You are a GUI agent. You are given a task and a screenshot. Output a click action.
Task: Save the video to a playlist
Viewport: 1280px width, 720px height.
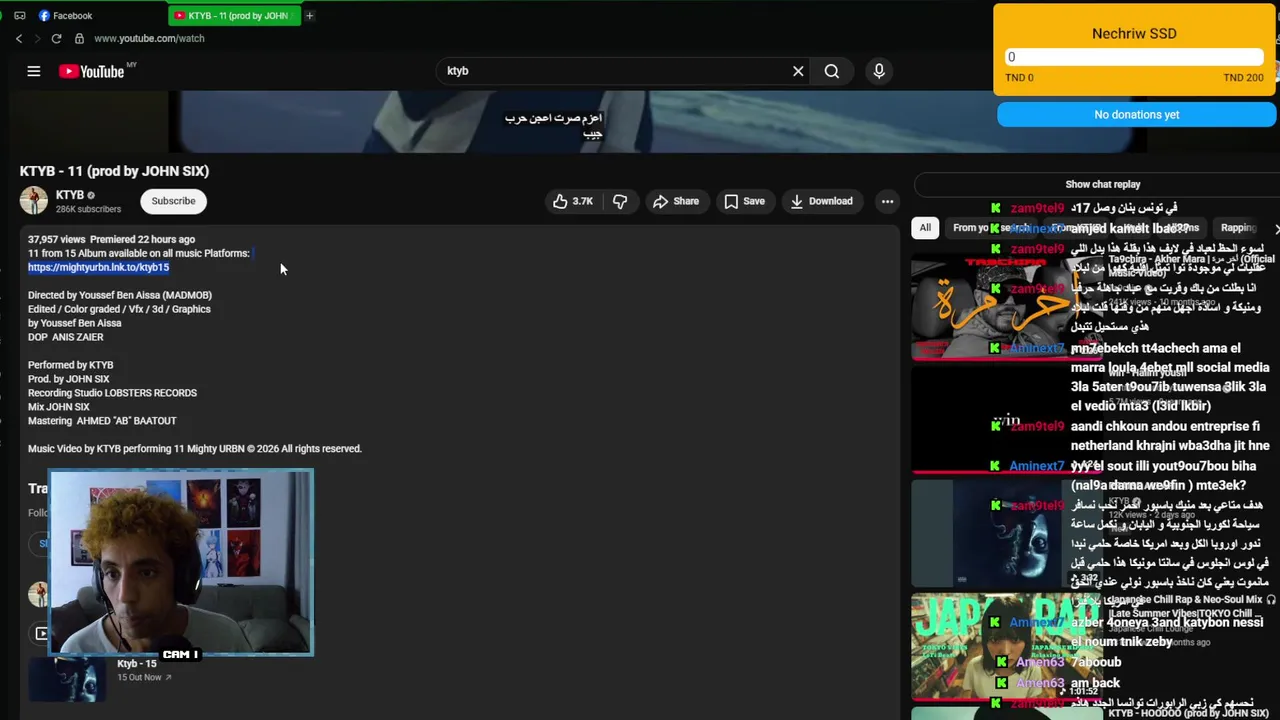(x=744, y=201)
